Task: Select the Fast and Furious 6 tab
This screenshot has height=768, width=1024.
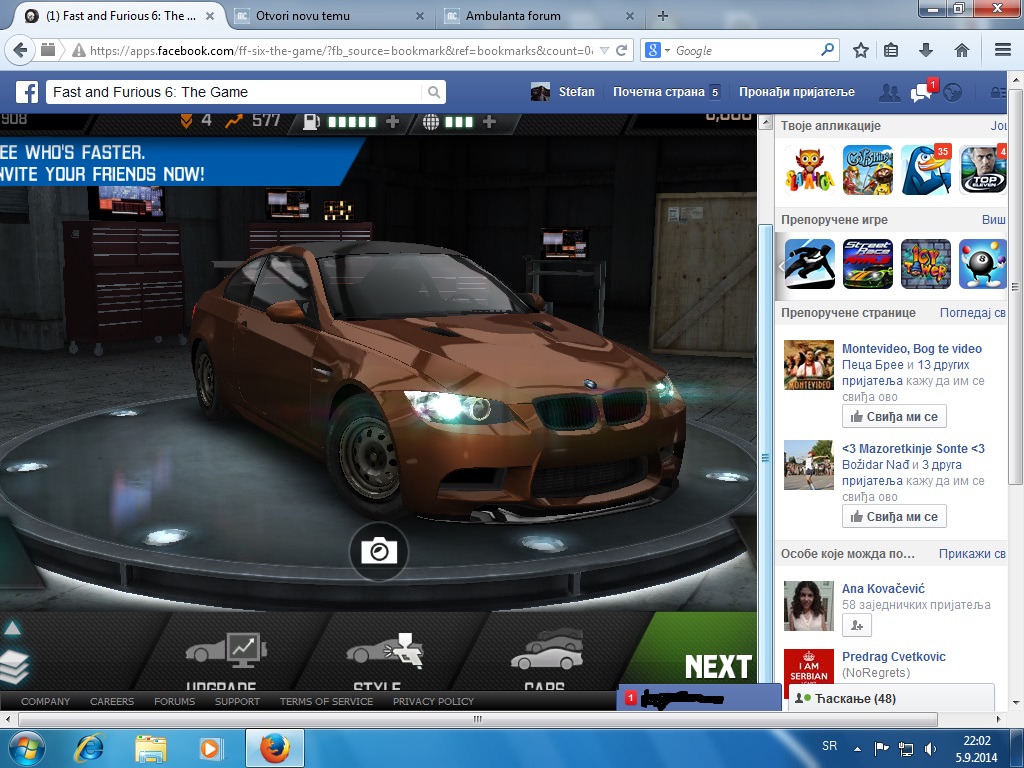Action: (118, 16)
